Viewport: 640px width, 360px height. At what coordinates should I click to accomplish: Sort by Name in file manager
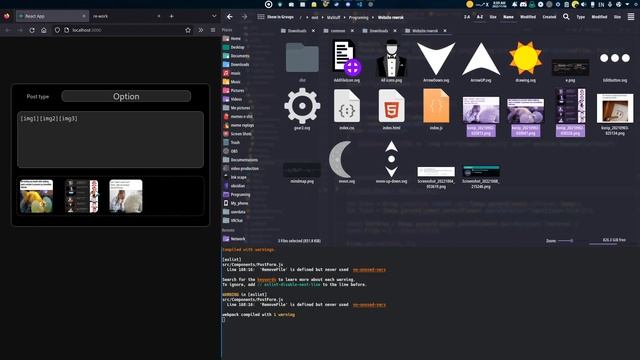(x=508, y=17)
